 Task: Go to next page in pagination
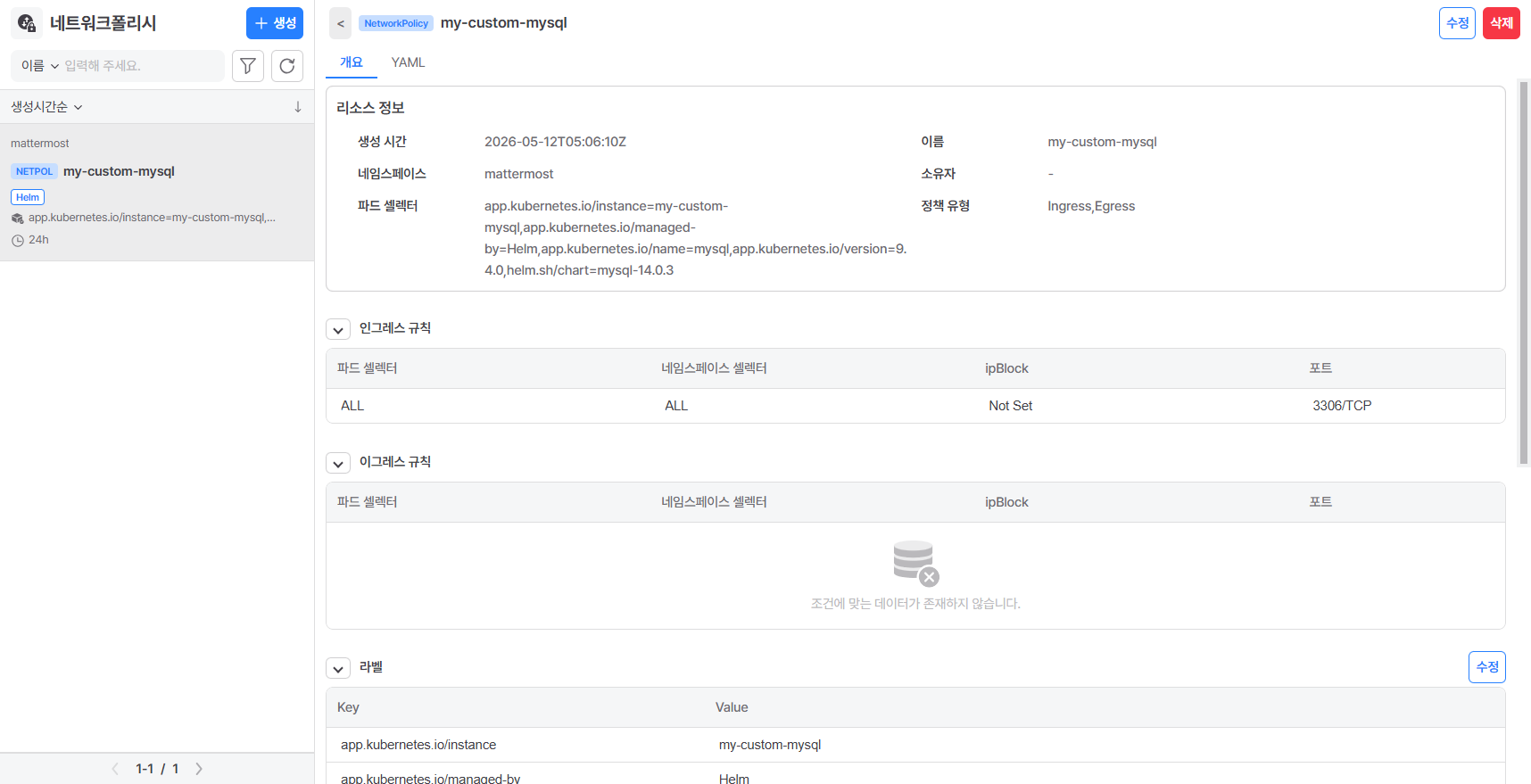(199, 769)
